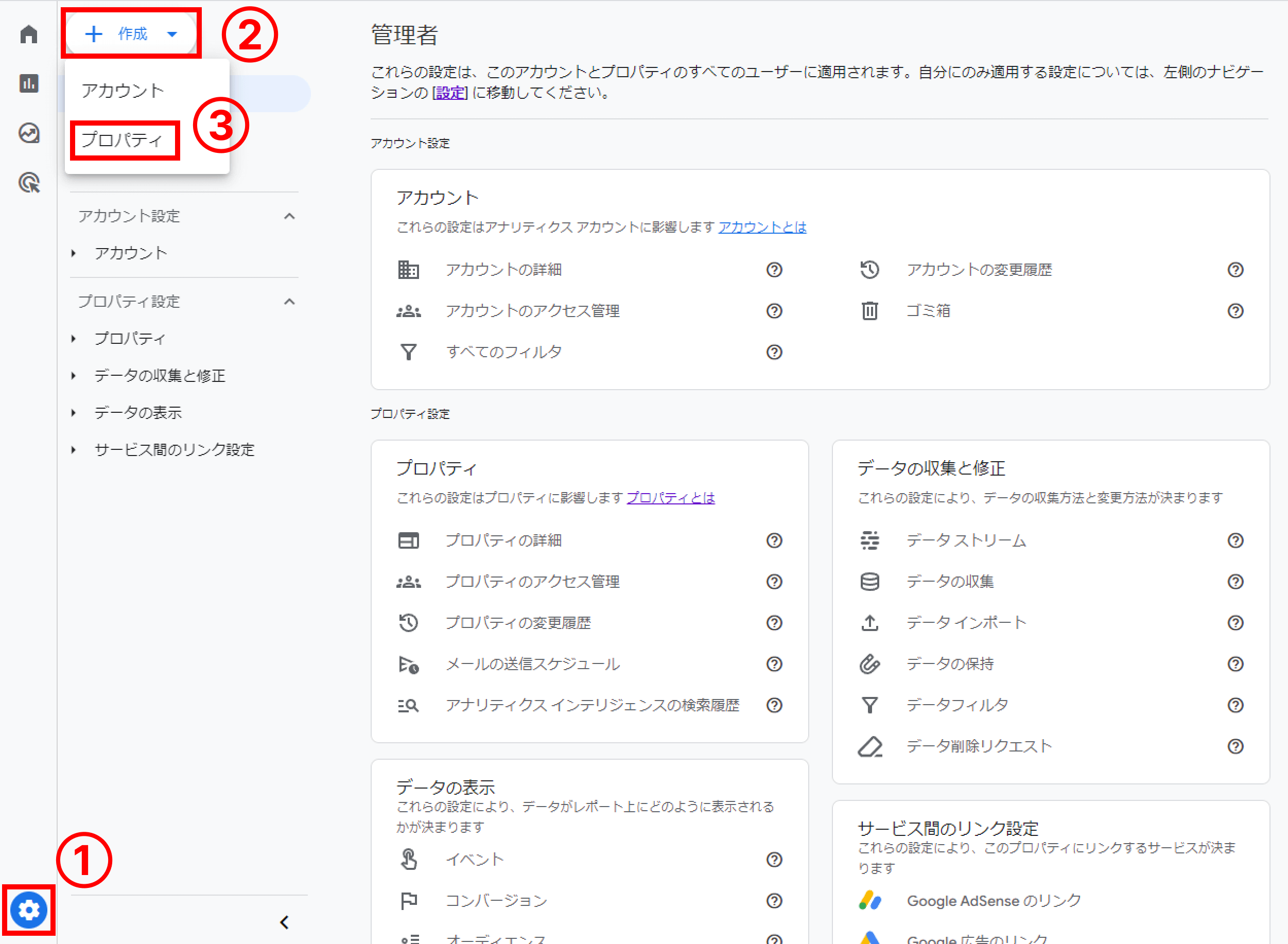Open データ インポート
Screen dimensions: 1288x944
click(966, 623)
